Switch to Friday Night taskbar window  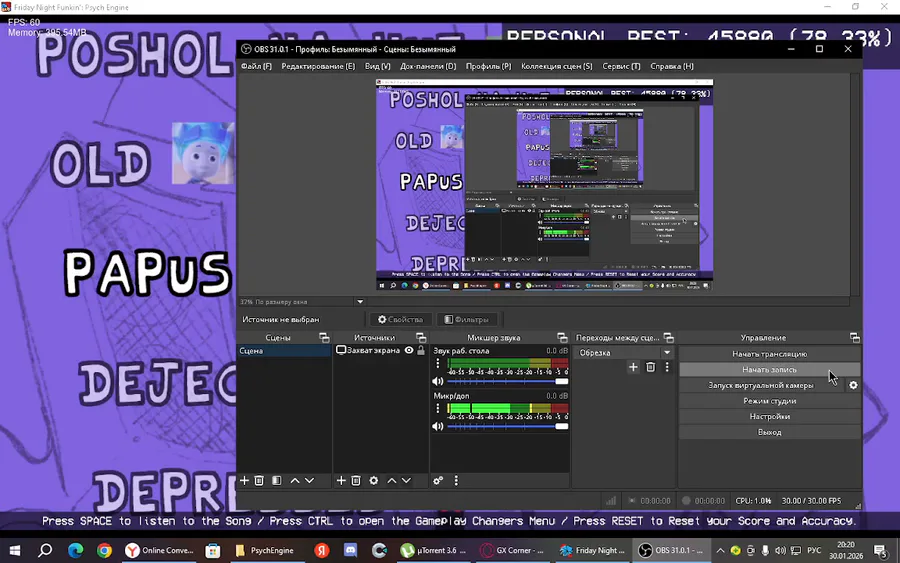pos(592,550)
